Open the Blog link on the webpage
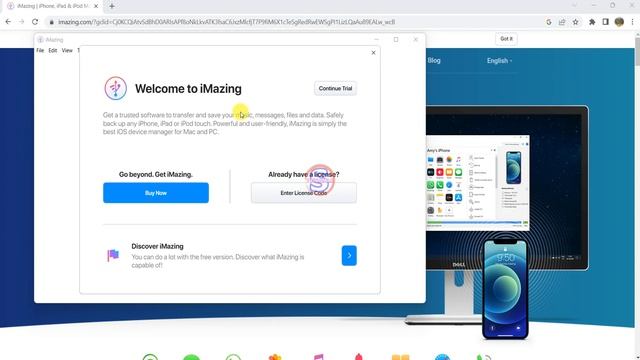Screen dimensions: 640x360 click(x=434, y=60)
